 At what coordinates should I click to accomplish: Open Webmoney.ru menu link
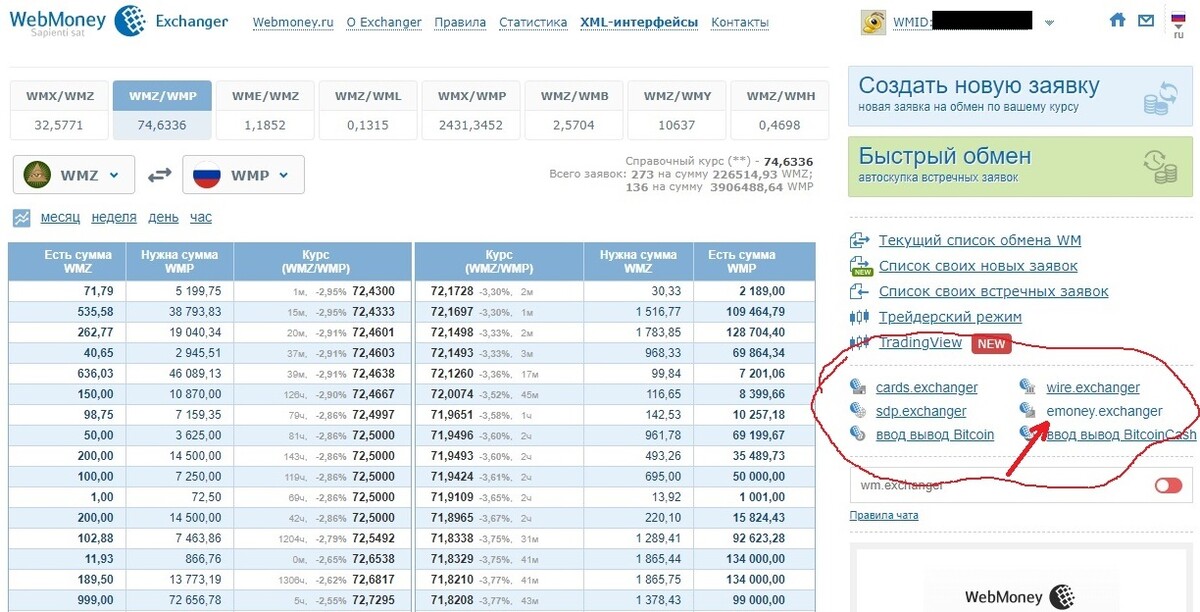(x=293, y=22)
